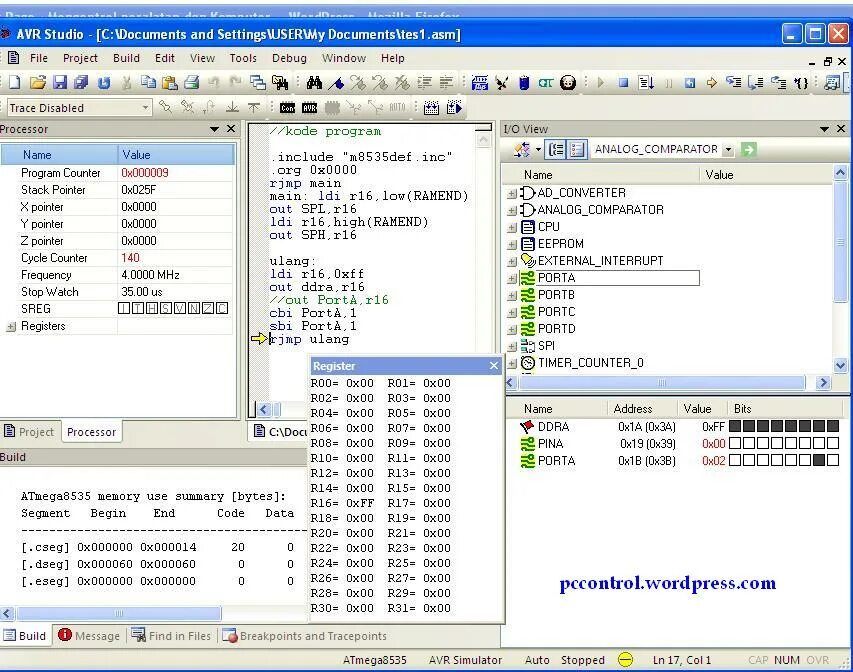Screen dimensions: 853x672
Task: Open the Find in Files tab
Action: point(171,636)
